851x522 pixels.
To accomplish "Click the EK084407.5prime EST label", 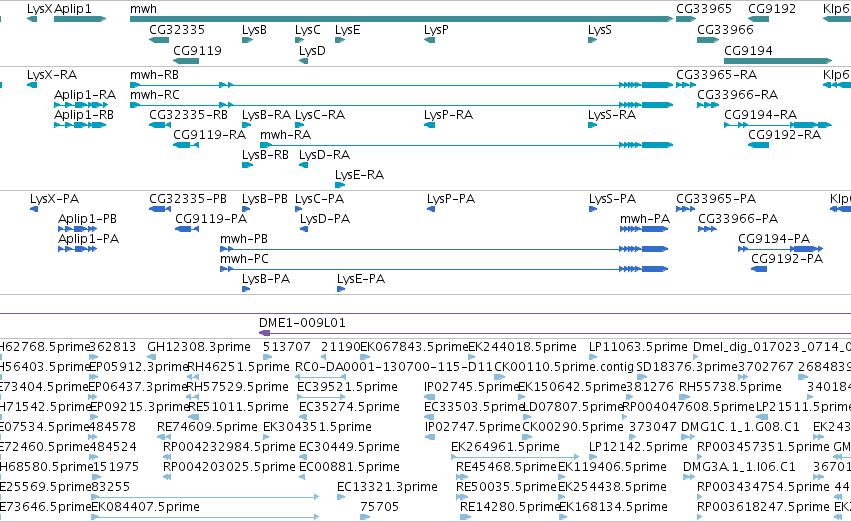I will pos(145,507).
